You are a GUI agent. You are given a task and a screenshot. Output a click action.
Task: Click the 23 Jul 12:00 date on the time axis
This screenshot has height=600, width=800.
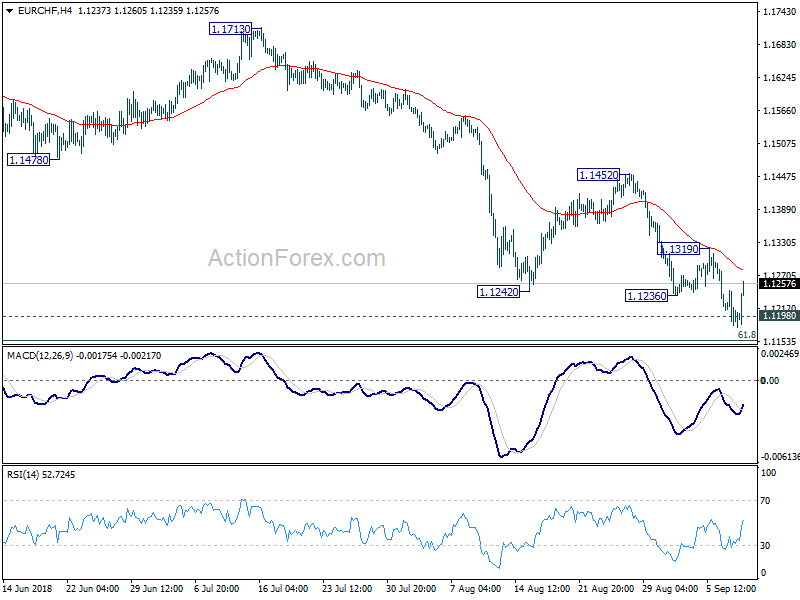(347, 588)
